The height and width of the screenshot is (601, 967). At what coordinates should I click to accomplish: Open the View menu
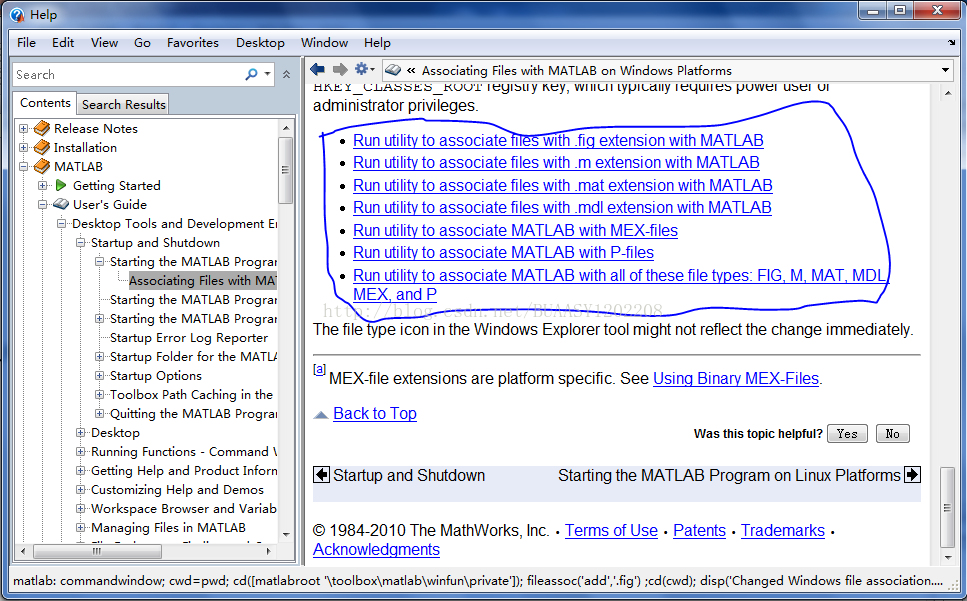pyautogui.click(x=104, y=43)
